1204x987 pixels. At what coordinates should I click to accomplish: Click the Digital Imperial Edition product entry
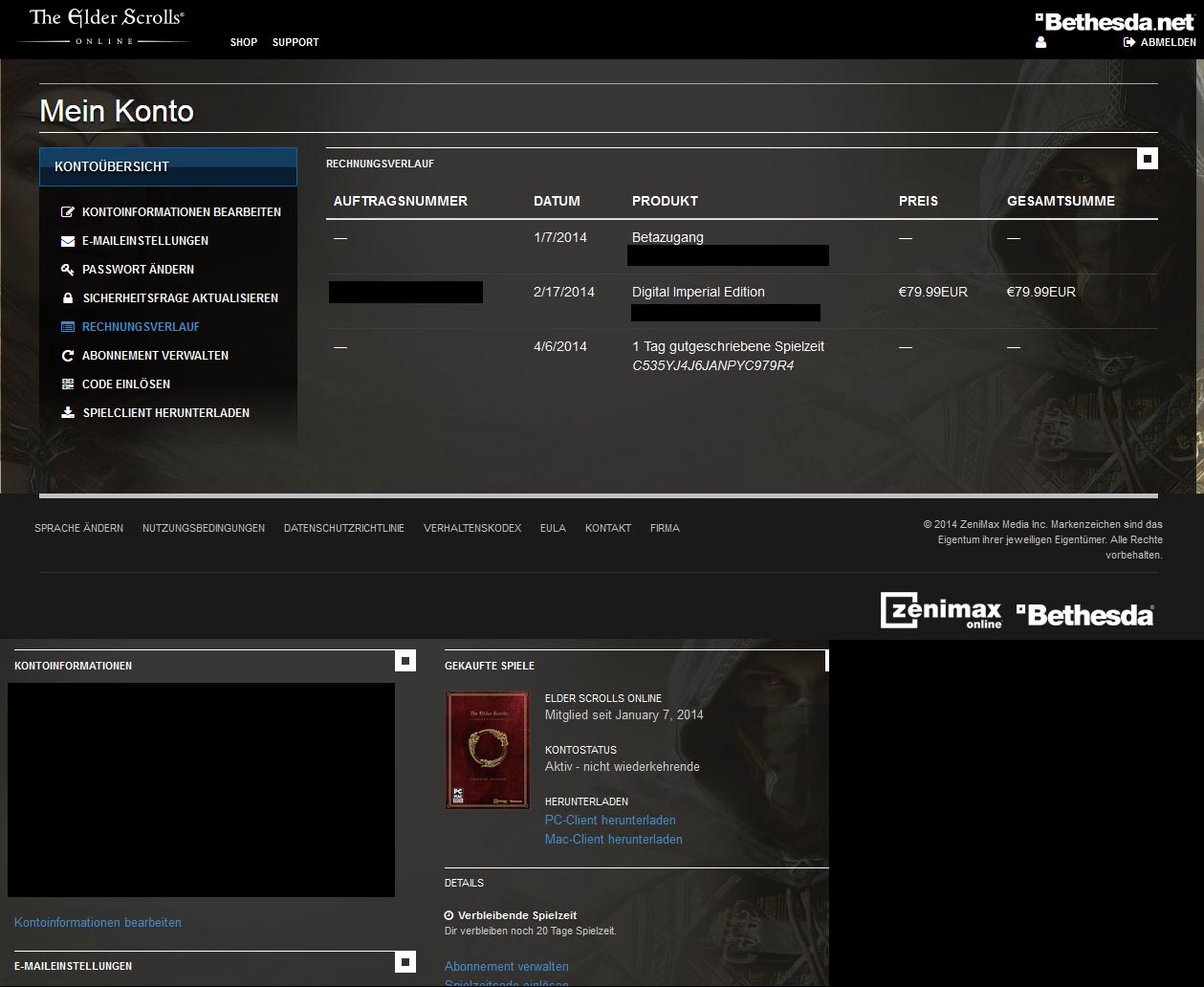click(x=698, y=292)
